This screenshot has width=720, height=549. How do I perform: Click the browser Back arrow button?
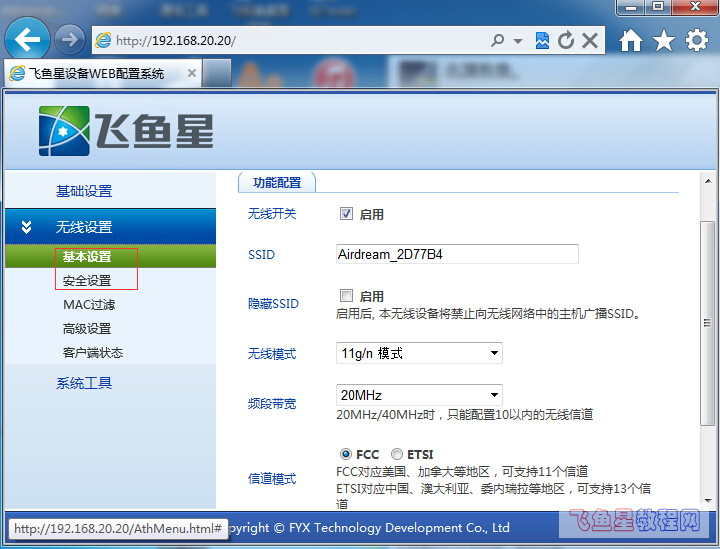(27, 40)
